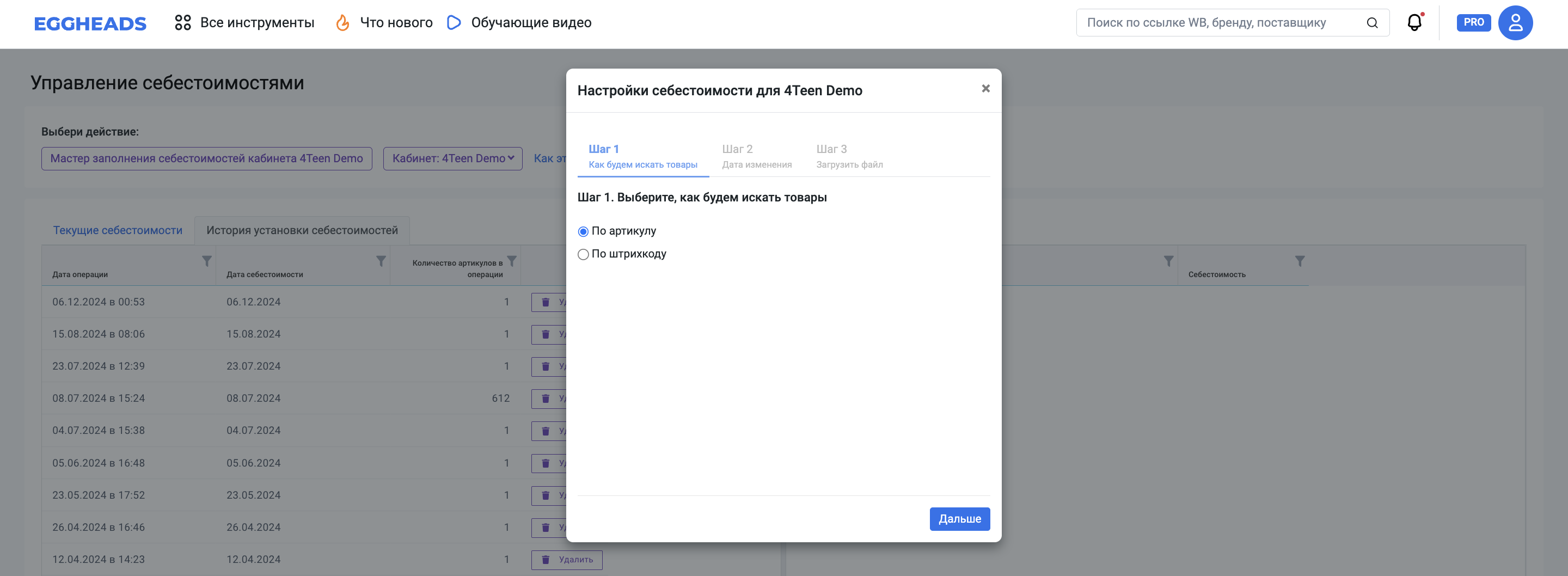Switch to 'Шаг 2 Дата изменения' tab
This screenshot has height=576, width=1568.
click(x=757, y=156)
